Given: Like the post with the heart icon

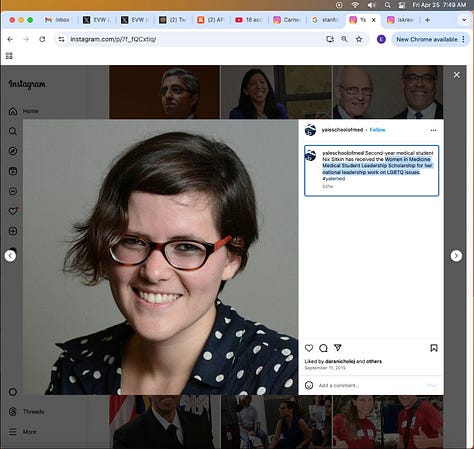Looking at the screenshot, I should click(309, 348).
